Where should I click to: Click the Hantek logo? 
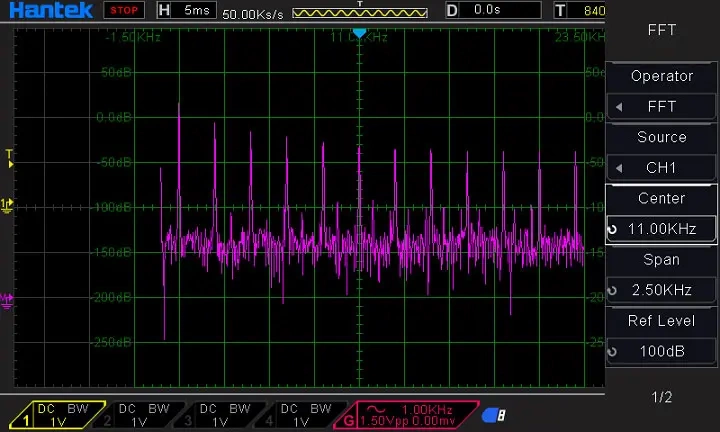click(47, 11)
